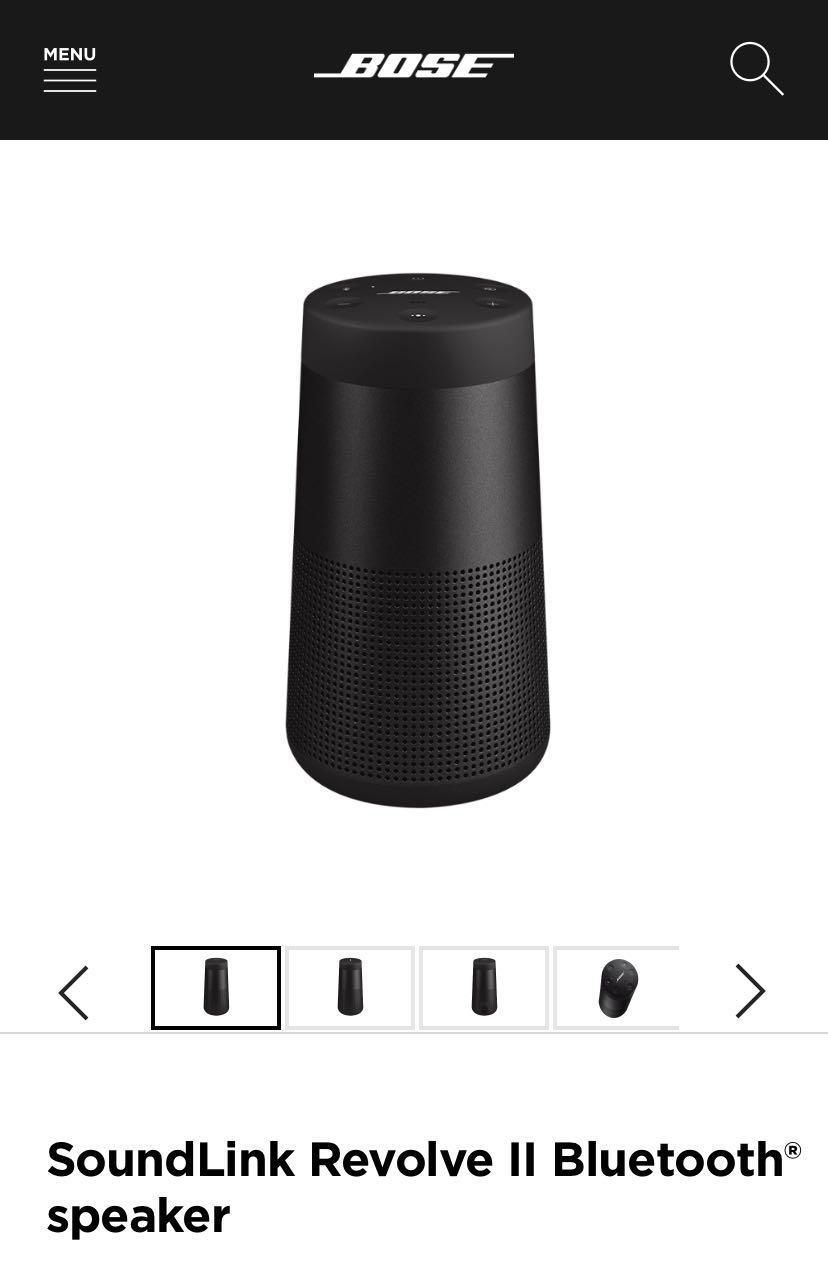Click the large SoundLink speaker product image
This screenshot has width=828, height=1269.
click(x=417, y=540)
